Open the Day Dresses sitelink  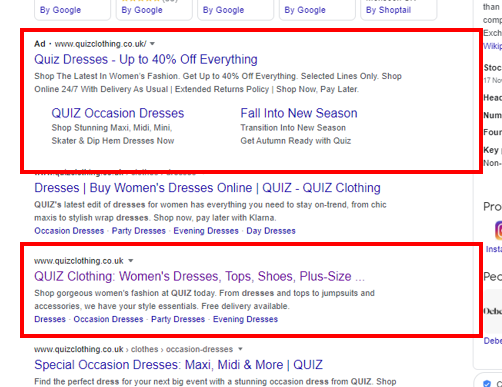click(x=271, y=231)
